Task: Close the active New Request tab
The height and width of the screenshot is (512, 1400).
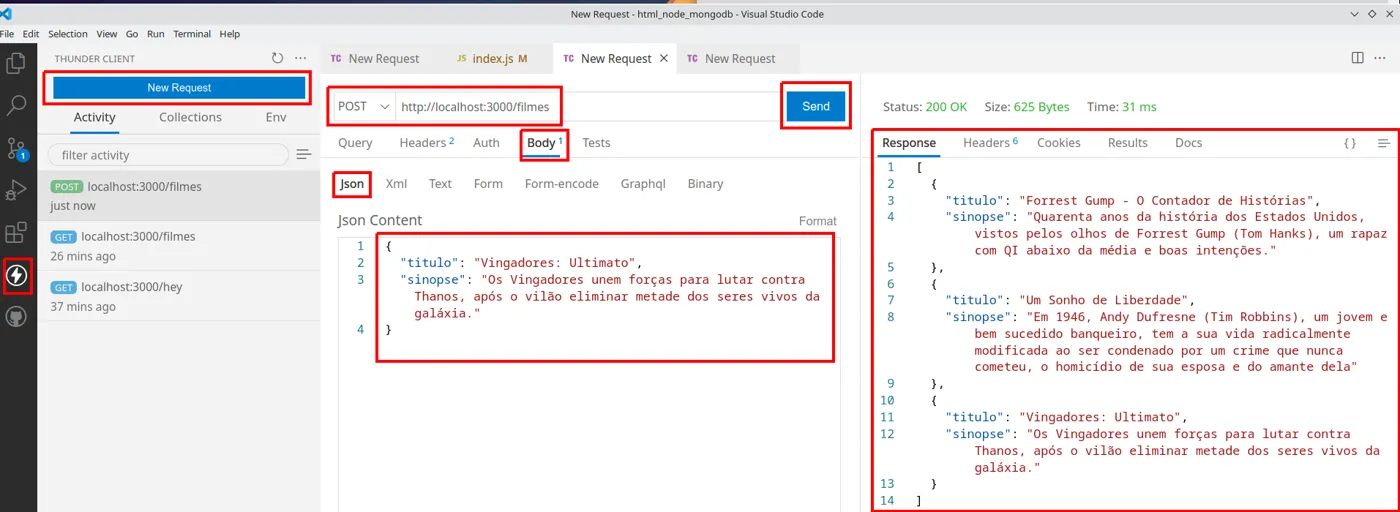Action: click(662, 58)
